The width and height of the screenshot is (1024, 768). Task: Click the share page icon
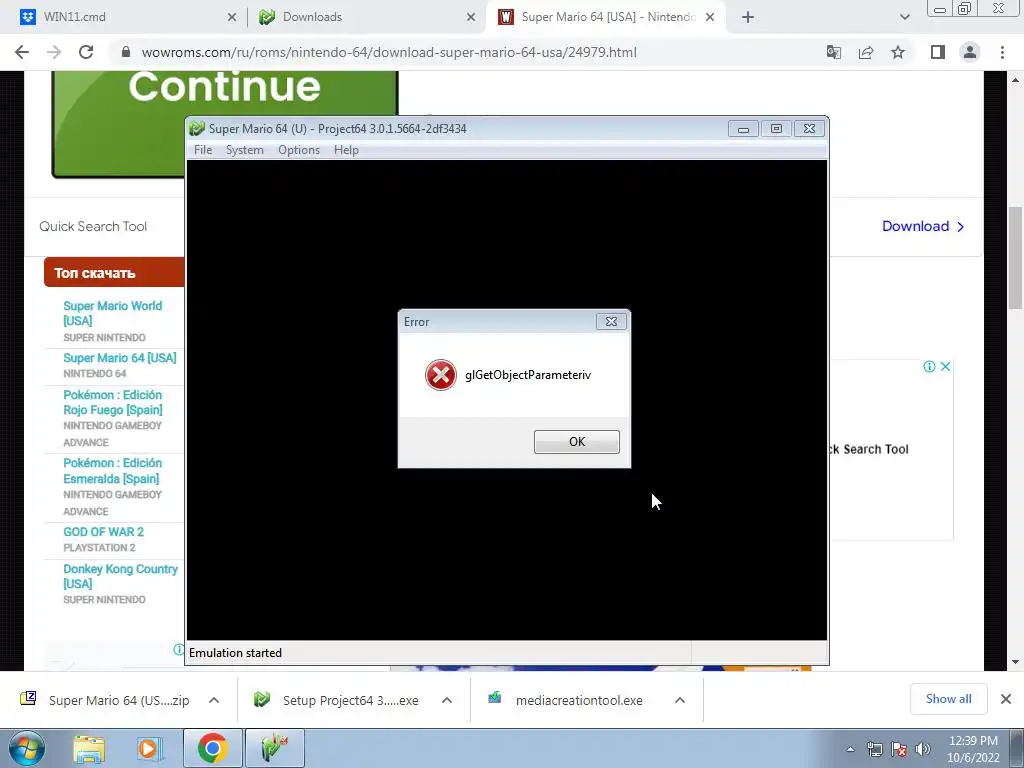866,52
